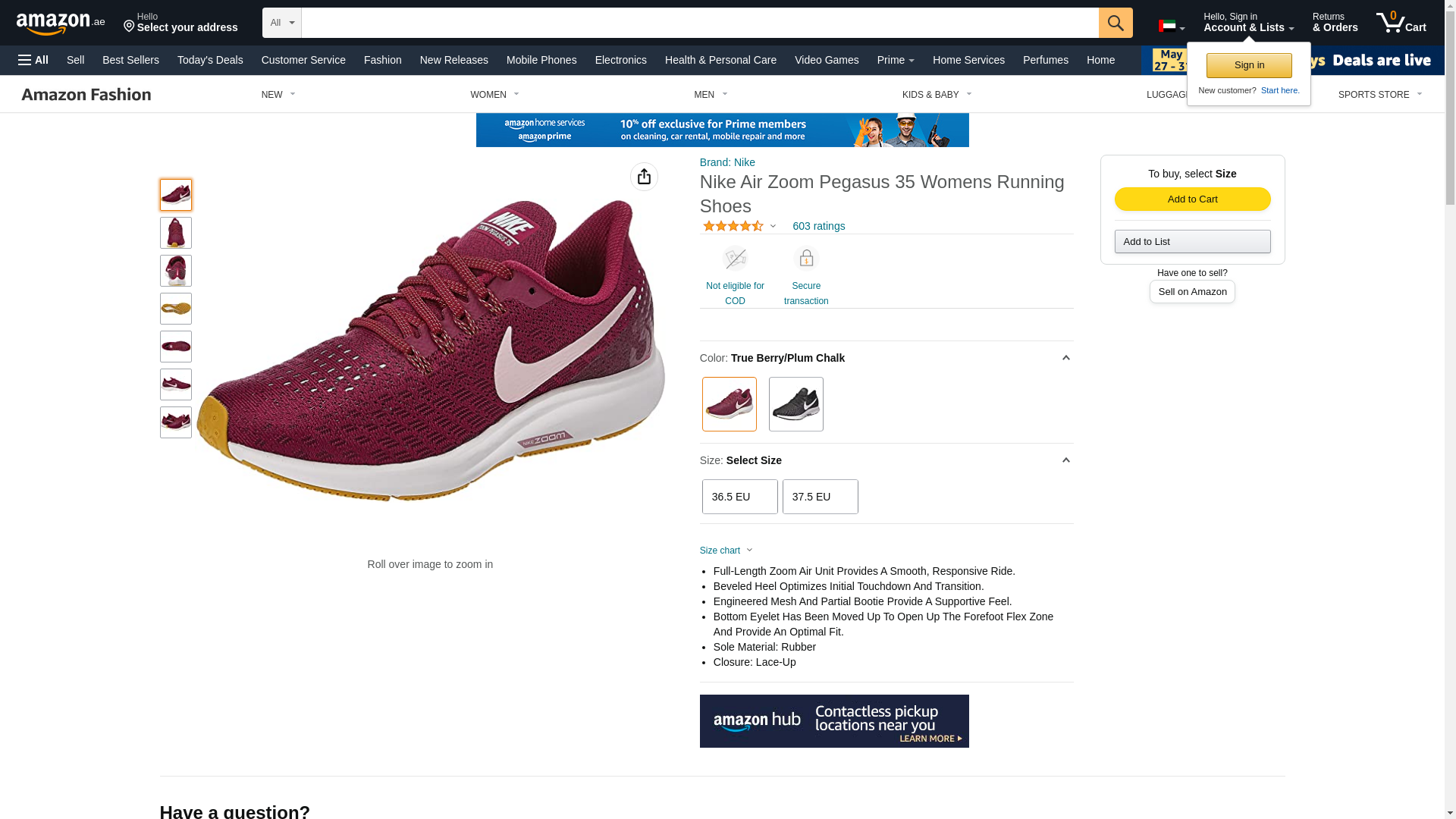Screen dimensions: 1456x819
Task: Select the shoe sole thumbnail image
Action: coord(176,309)
